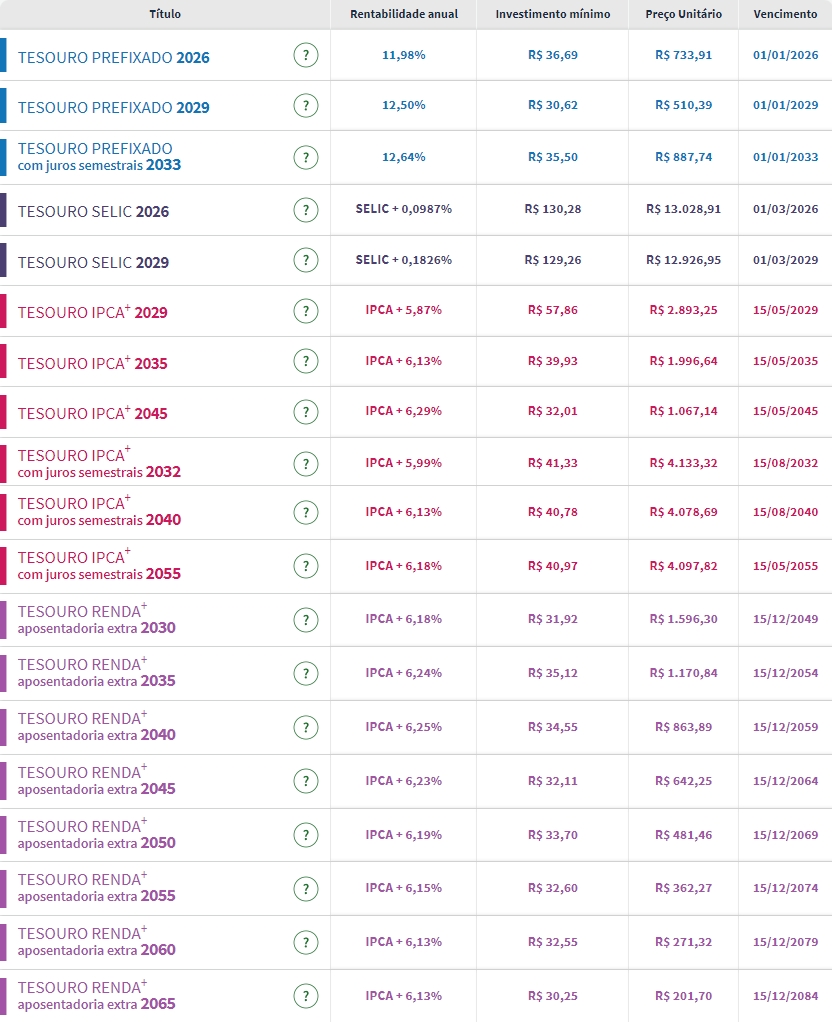This screenshot has height=1022, width=832.
Task: Open help icon for Tesouro Selic 2026
Action: [x=306, y=210]
